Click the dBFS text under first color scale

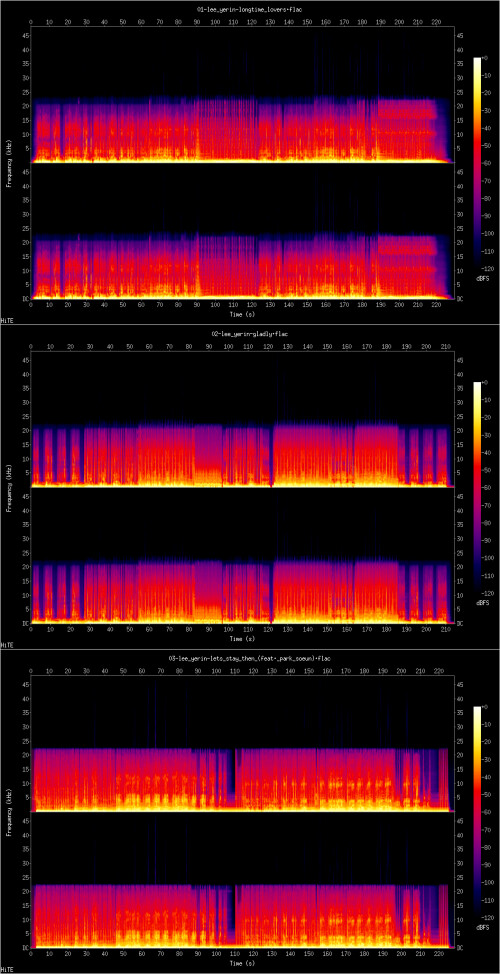point(480,278)
